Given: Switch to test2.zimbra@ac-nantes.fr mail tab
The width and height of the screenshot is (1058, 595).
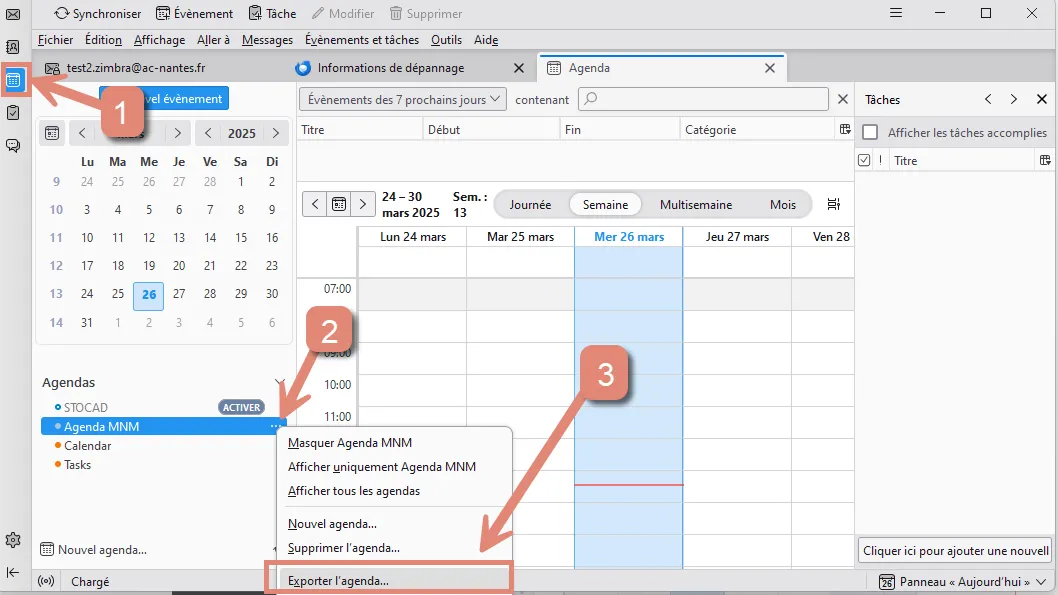Looking at the screenshot, I should tap(162, 67).
